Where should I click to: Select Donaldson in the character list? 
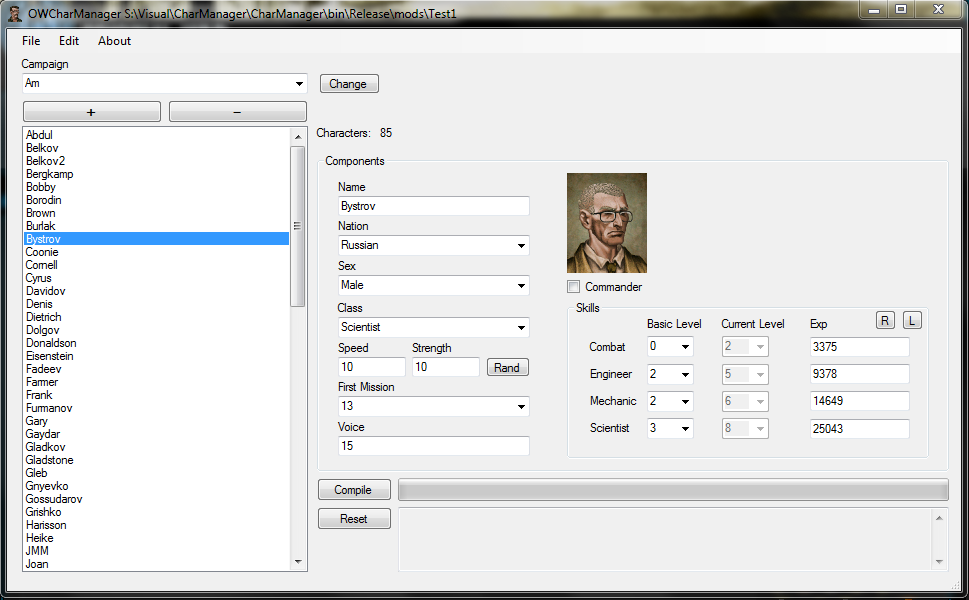51,343
